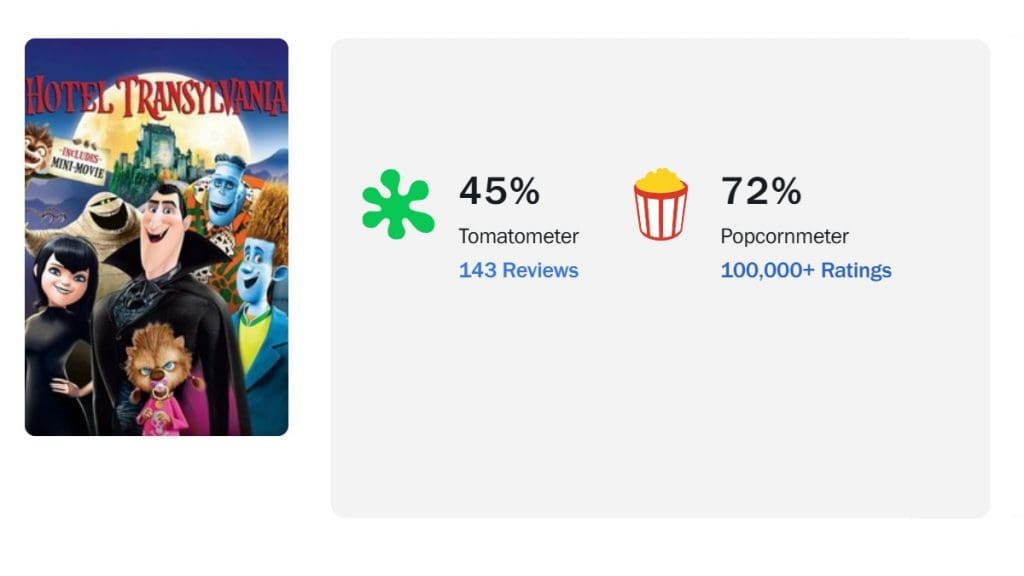Click the werewolf in poster's top-left corner
Image resolution: width=1024 pixels, height=576 pixels.
coord(38,145)
